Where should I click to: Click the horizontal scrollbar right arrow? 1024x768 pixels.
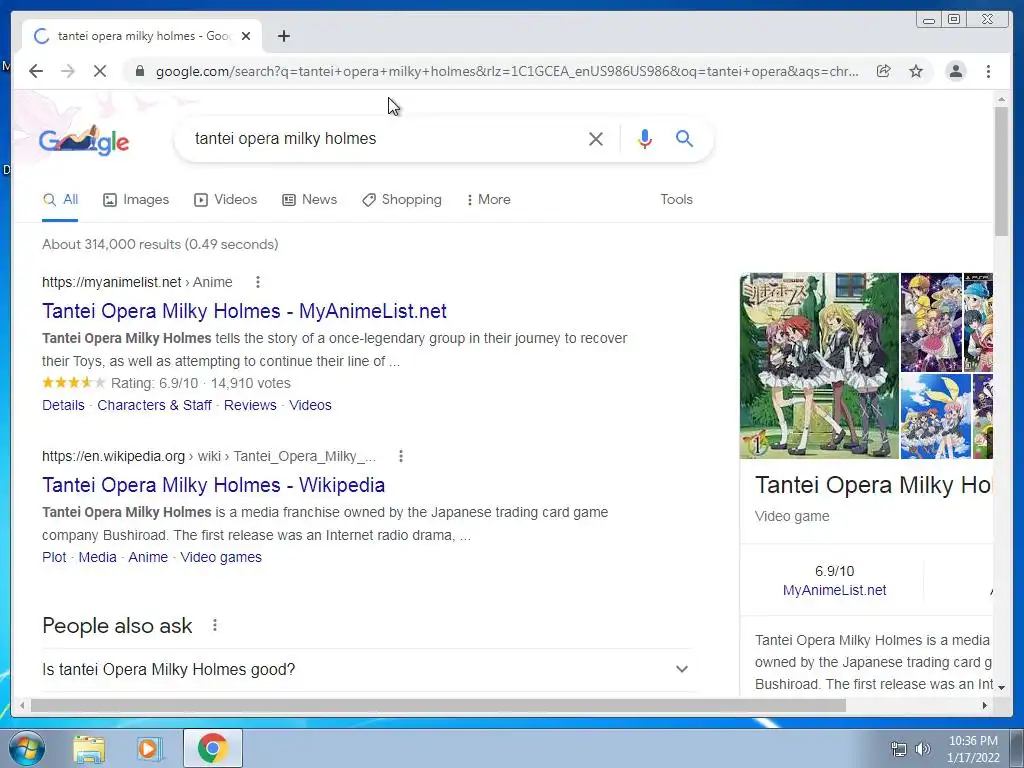tap(985, 705)
